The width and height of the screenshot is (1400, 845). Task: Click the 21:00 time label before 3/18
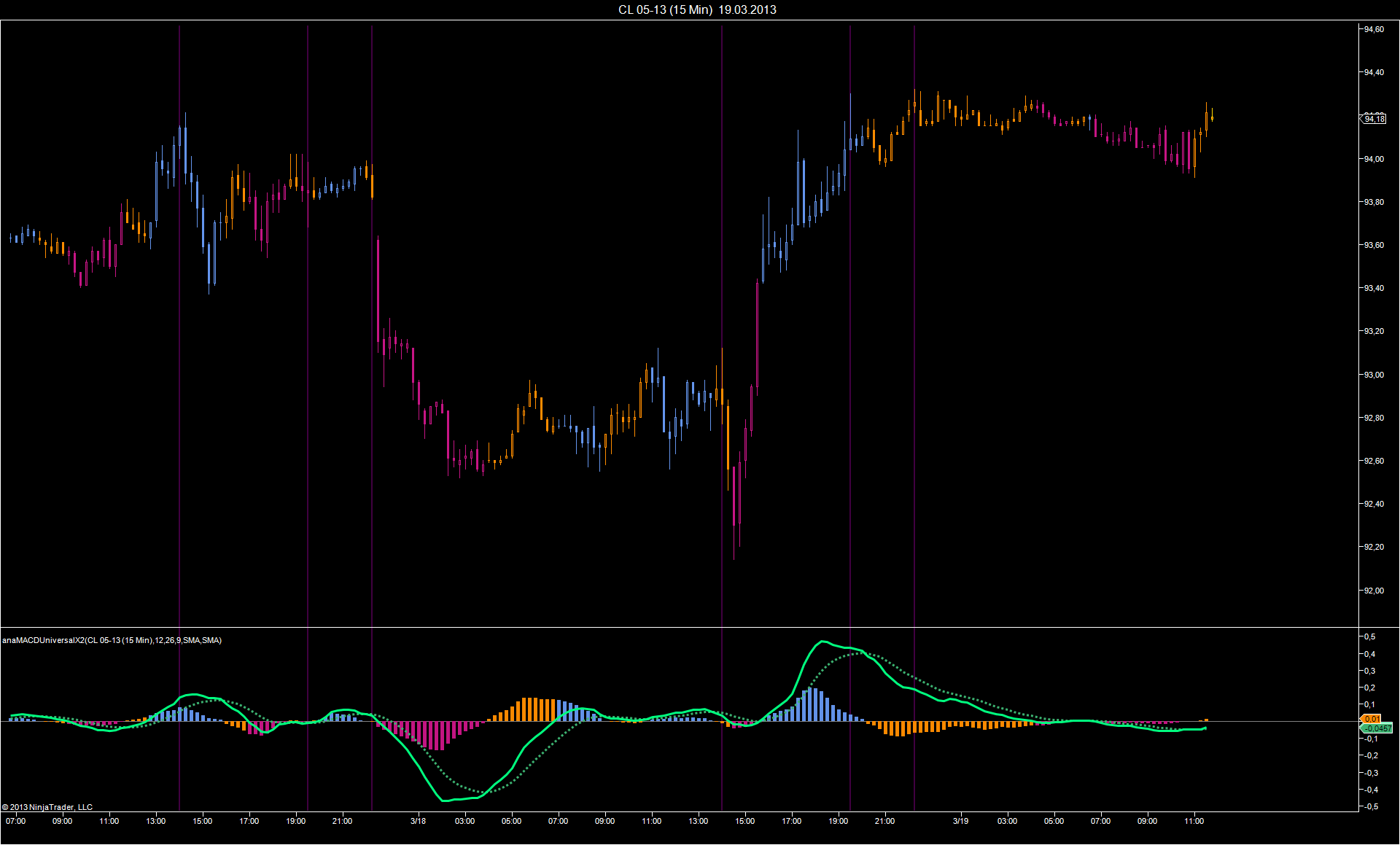coord(342,821)
